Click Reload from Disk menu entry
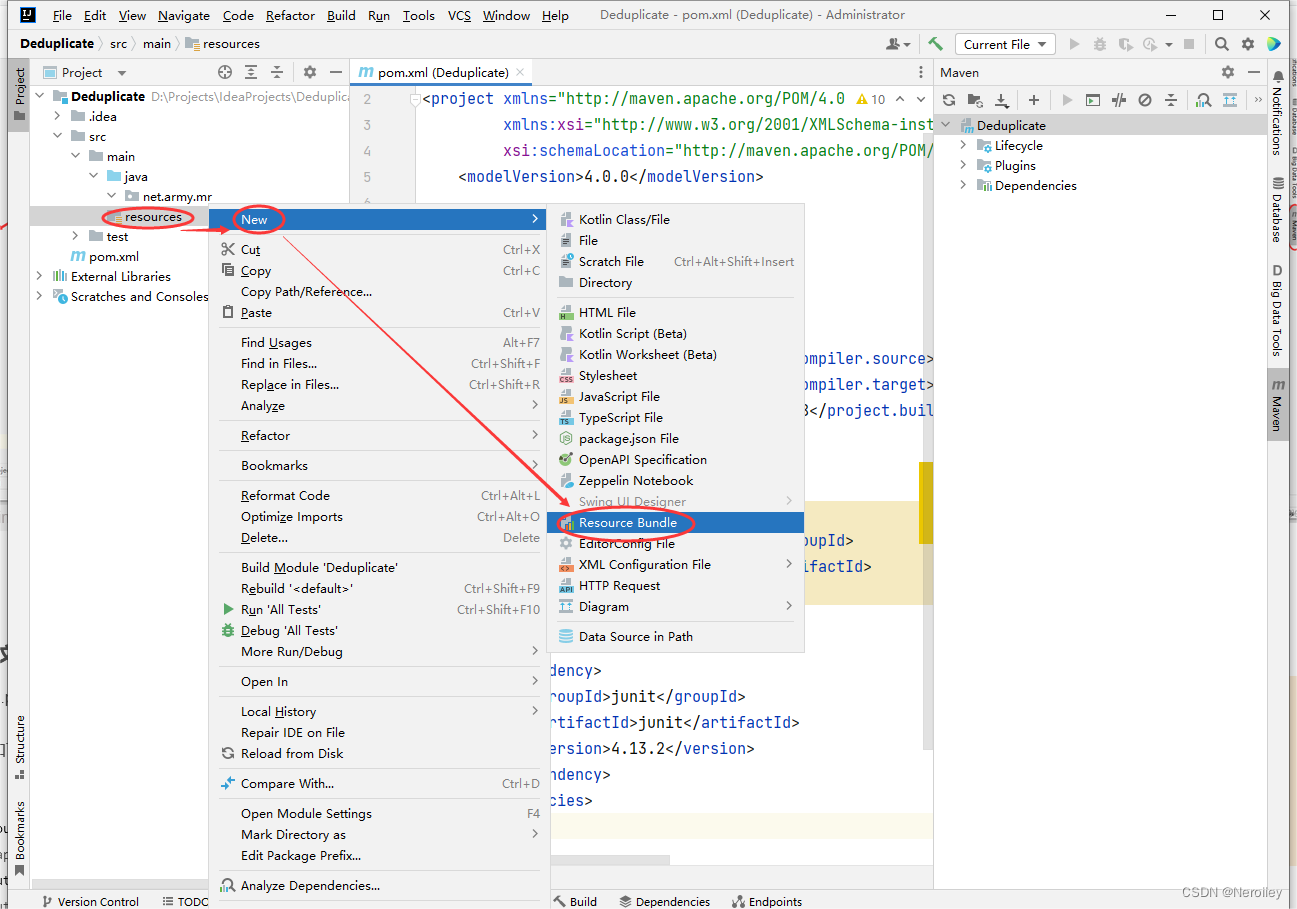 [x=380, y=753]
